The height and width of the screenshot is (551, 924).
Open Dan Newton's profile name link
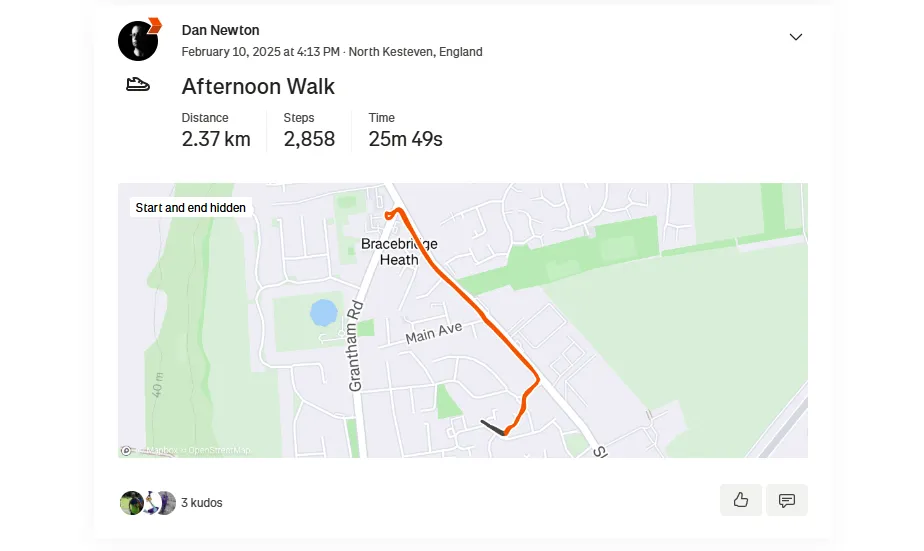pos(220,30)
